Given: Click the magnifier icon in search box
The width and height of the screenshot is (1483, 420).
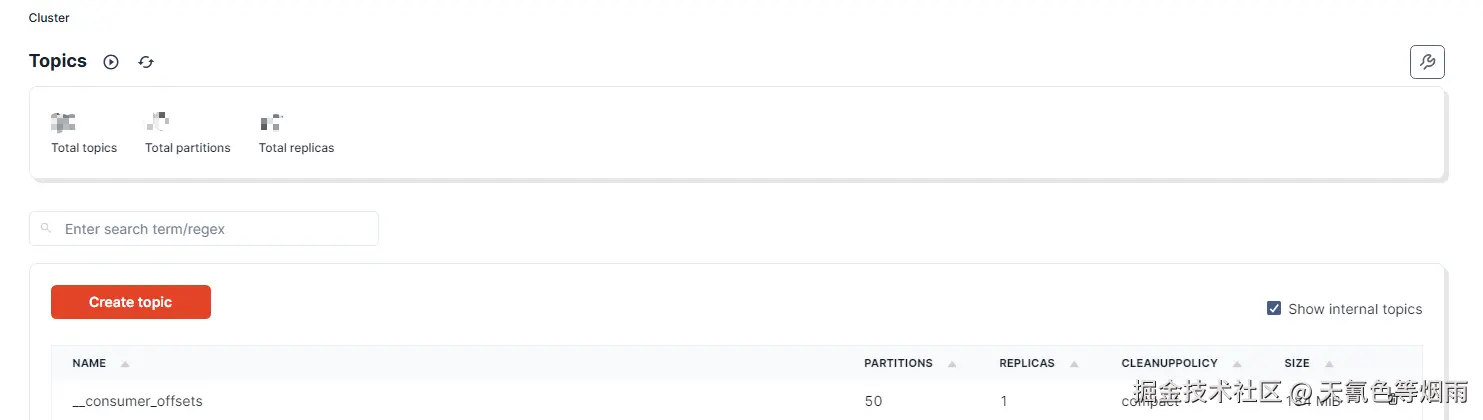Looking at the screenshot, I should 46,229.
